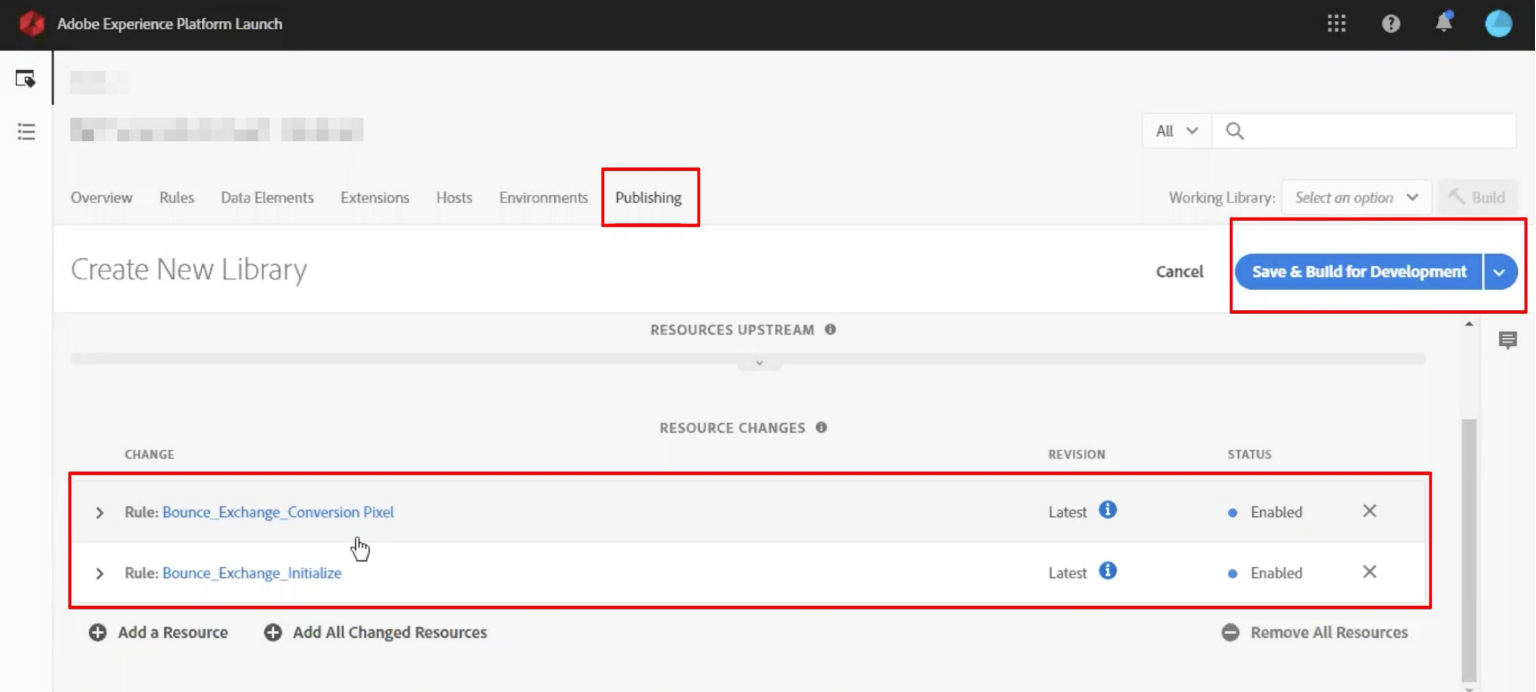Switch to the Overview tab
1536x692 pixels.
pyautogui.click(x=101, y=198)
